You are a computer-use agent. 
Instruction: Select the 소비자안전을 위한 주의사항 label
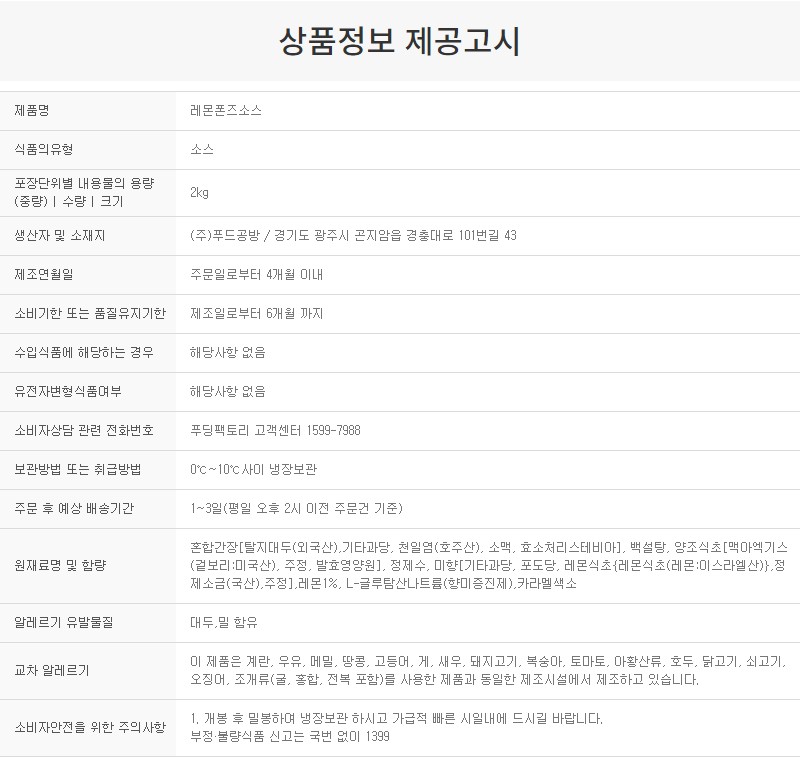click(x=90, y=727)
